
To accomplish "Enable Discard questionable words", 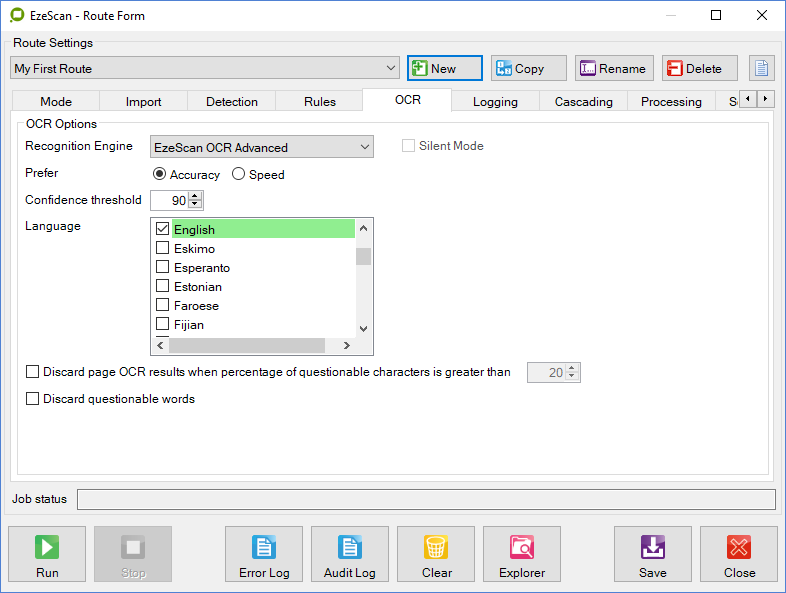I will click(x=33, y=399).
